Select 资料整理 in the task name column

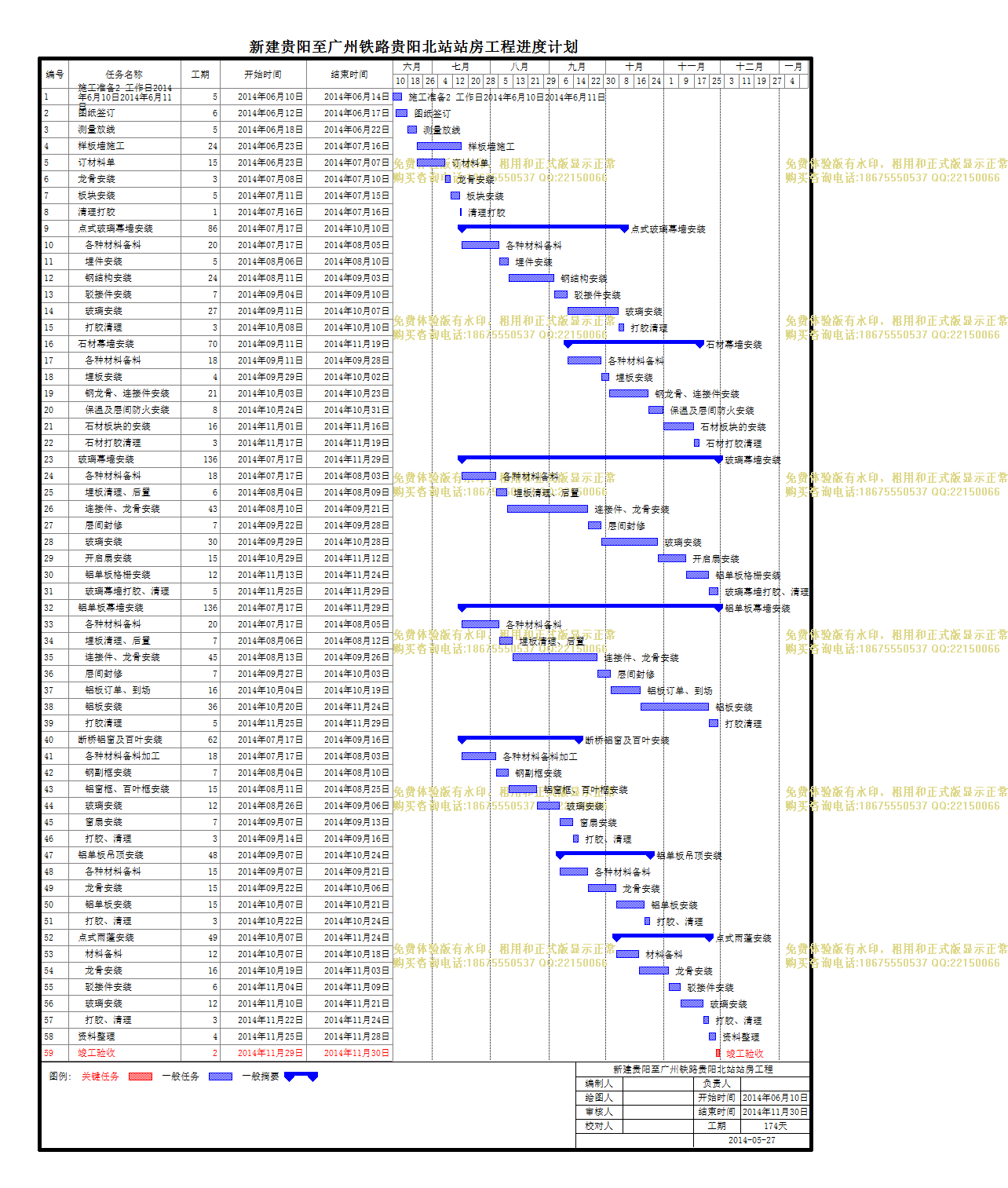click(x=97, y=1036)
